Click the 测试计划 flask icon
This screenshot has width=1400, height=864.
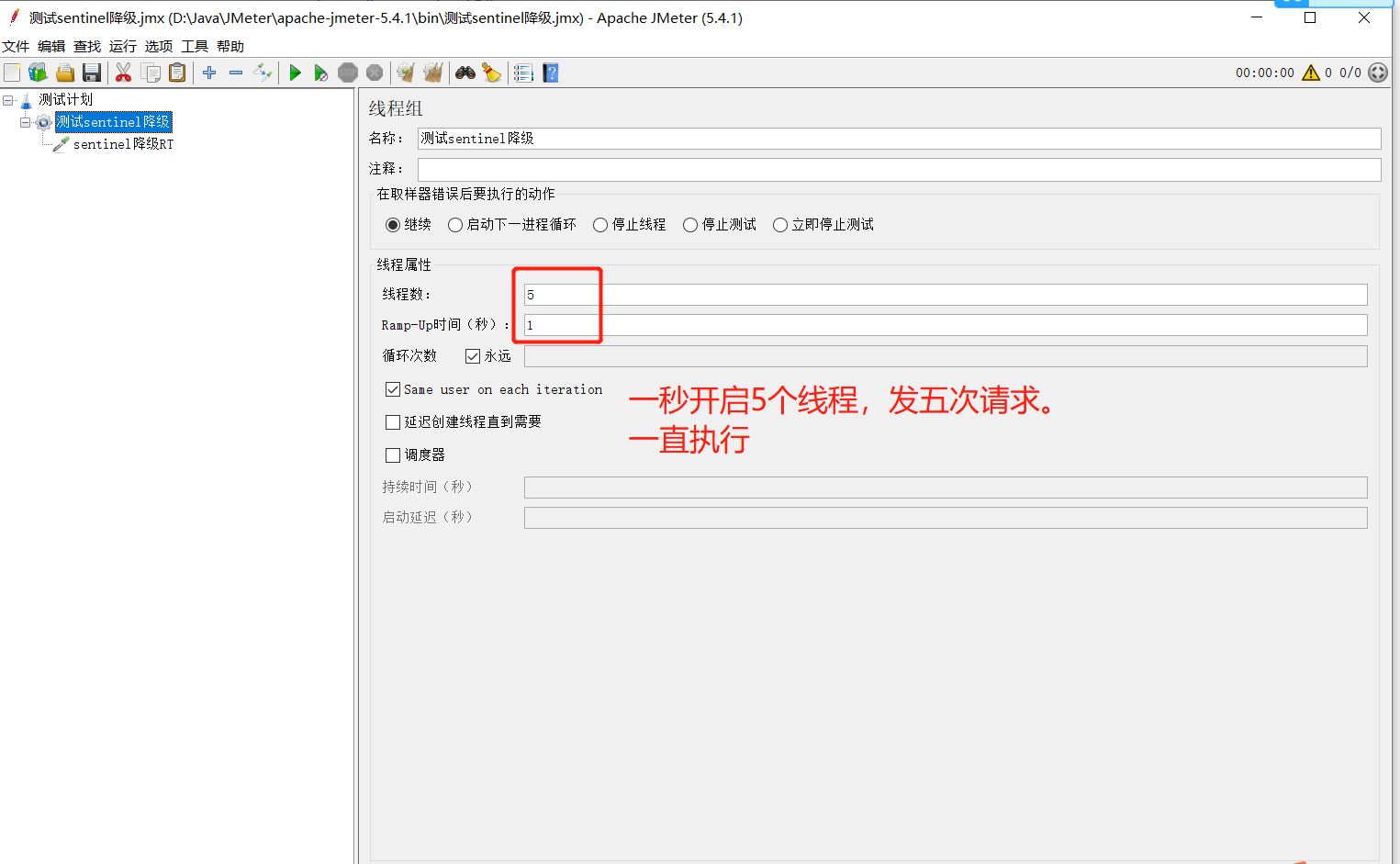26,99
